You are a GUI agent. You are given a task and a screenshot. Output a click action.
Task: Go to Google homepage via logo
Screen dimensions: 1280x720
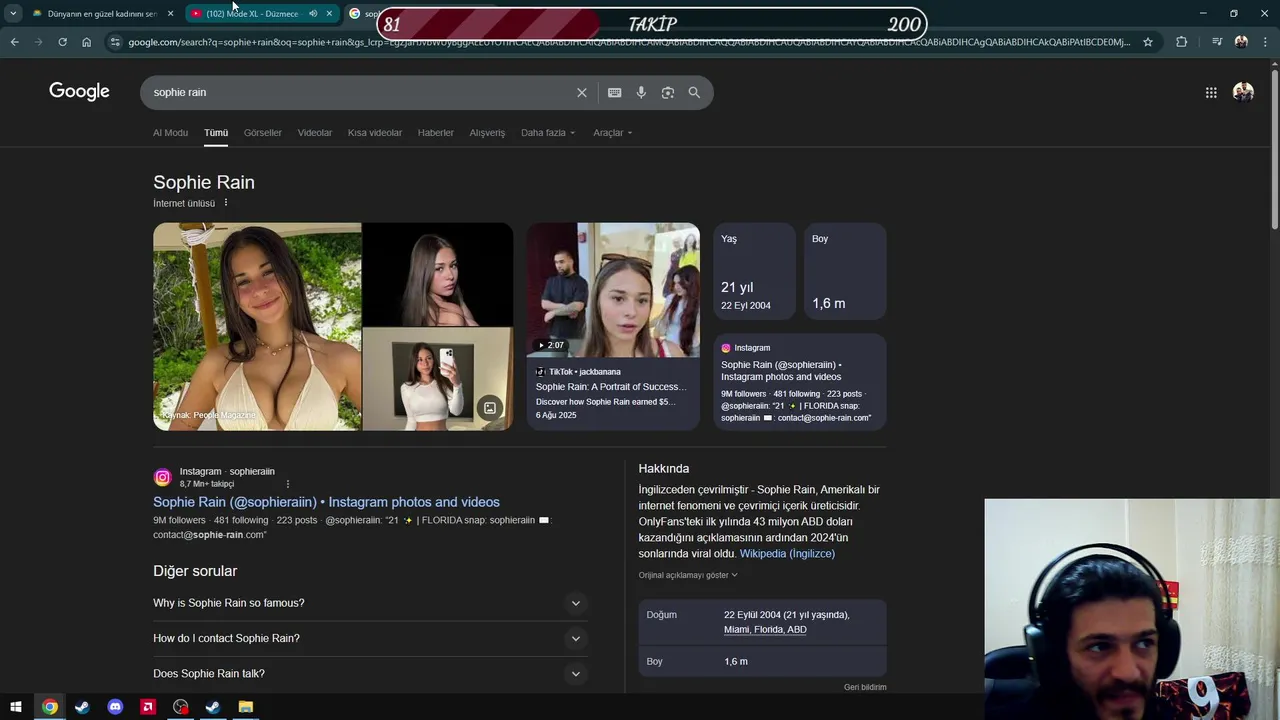pos(79,92)
